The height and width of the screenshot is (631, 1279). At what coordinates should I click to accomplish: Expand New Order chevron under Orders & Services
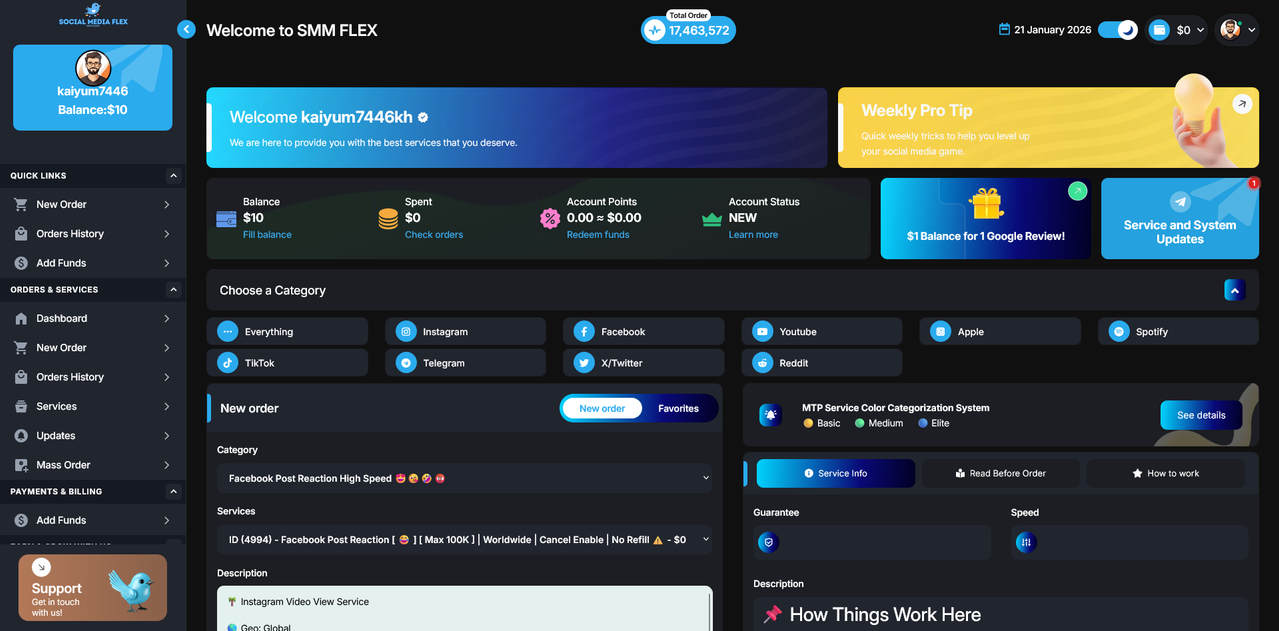167,348
